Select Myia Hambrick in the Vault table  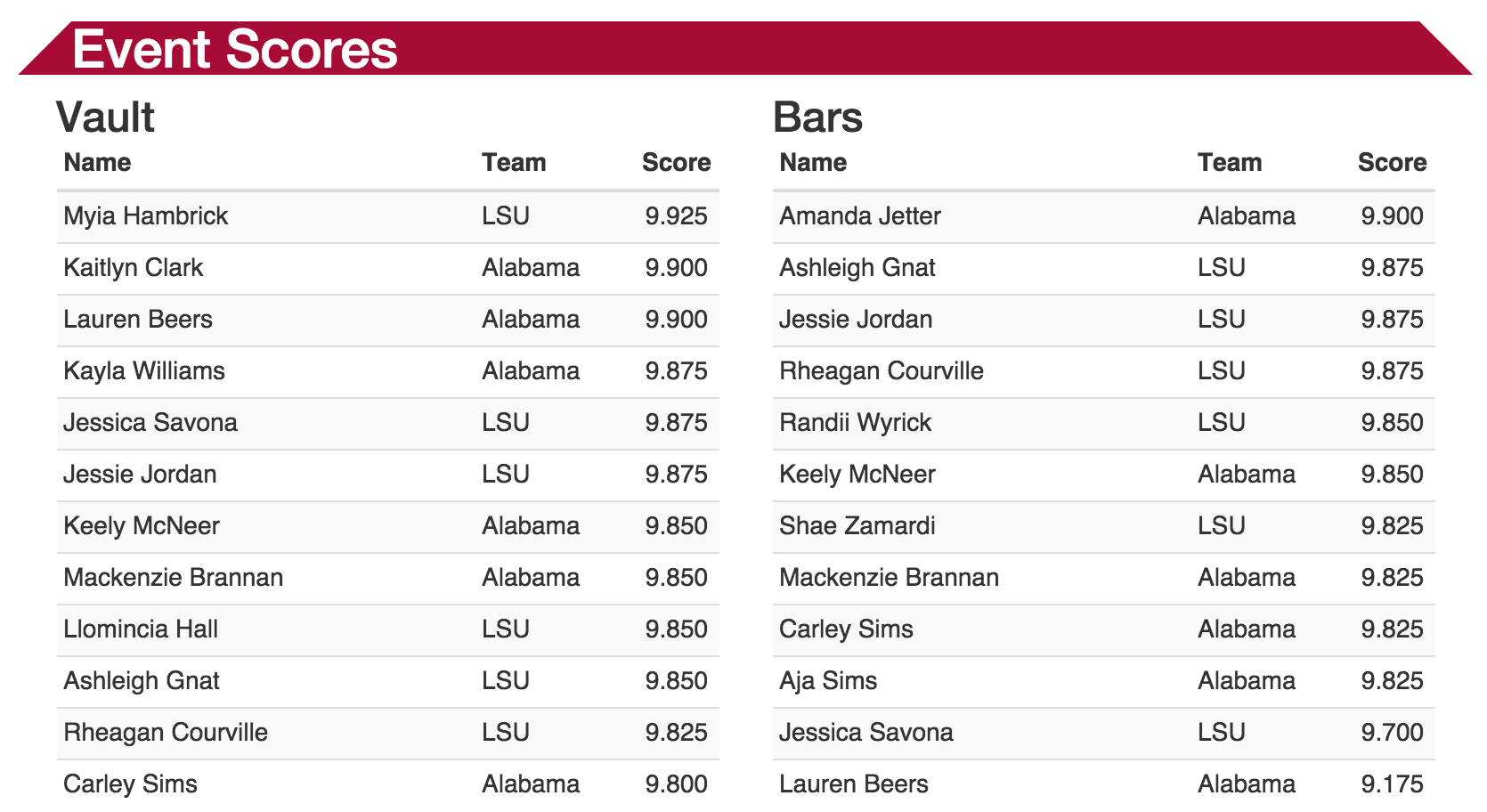(x=146, y=216)
